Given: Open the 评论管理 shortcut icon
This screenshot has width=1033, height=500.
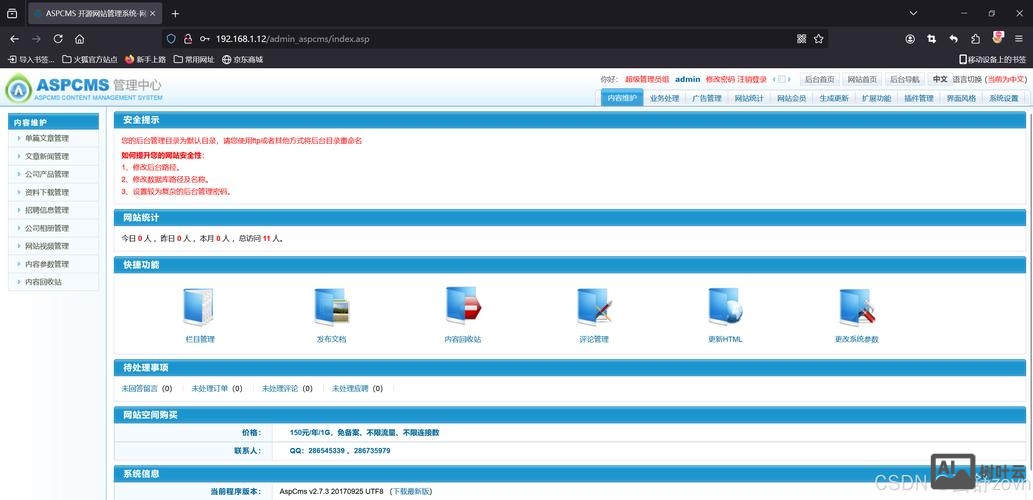Looking at the screenshot, I should 595,307.
